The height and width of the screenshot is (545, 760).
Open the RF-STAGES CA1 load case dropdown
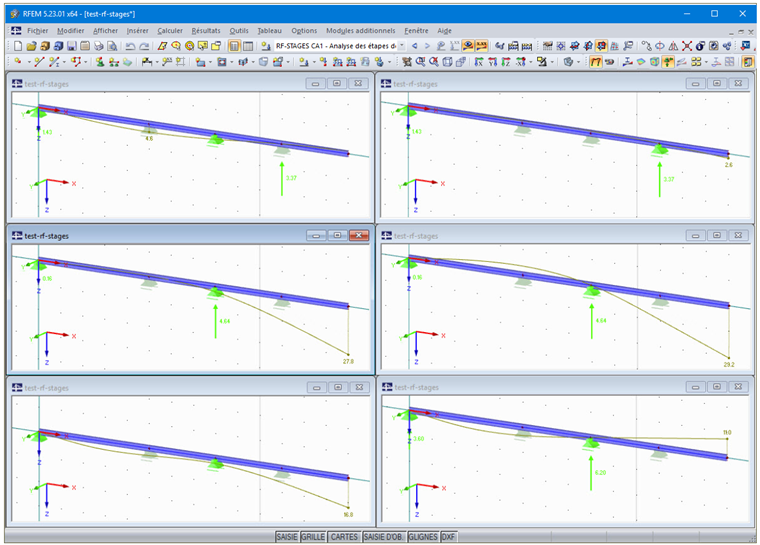click(402, 46)
